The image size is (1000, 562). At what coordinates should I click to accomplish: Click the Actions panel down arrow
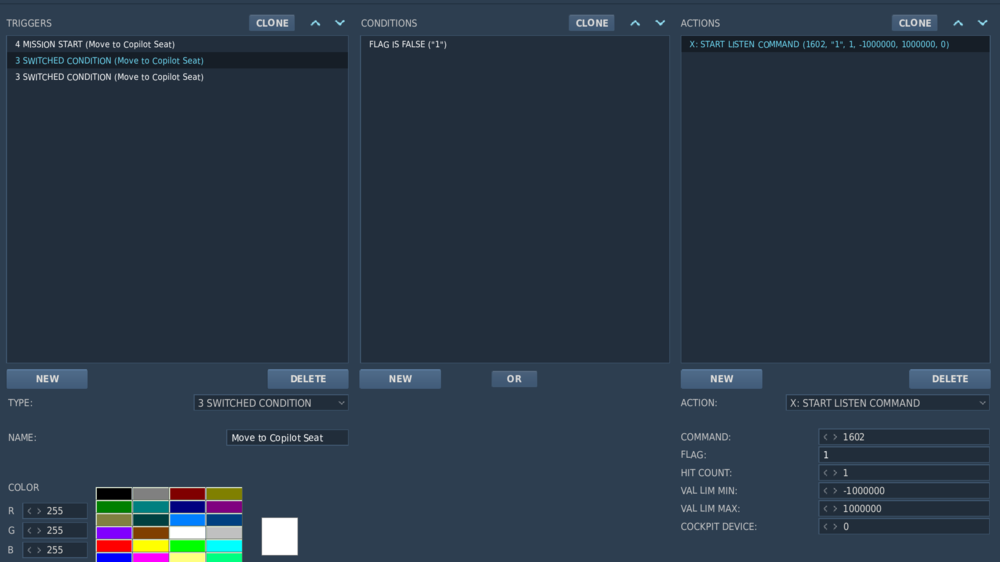pyautogui.click(x=983, y=23)
